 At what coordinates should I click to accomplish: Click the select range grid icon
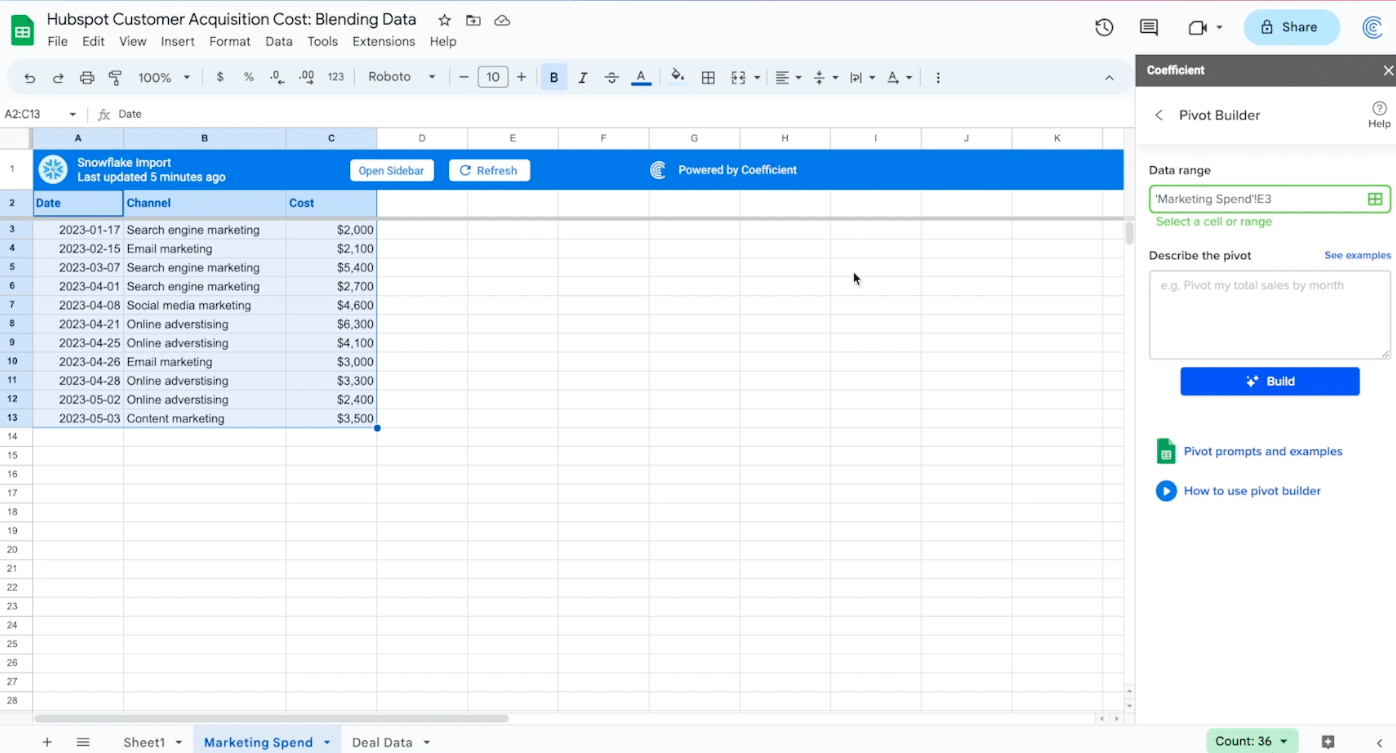pos(1375,199)
